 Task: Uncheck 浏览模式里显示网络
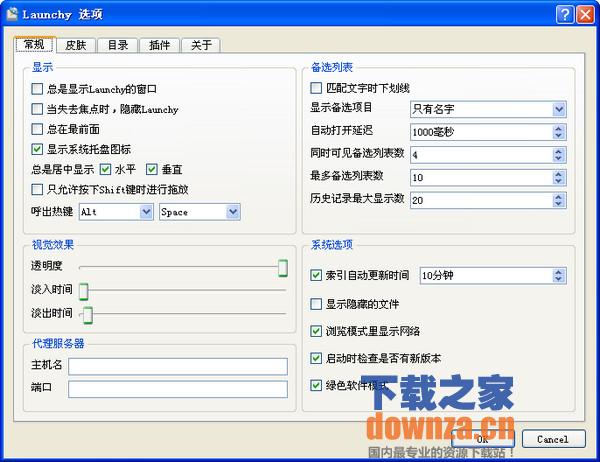tap(316, 331)
